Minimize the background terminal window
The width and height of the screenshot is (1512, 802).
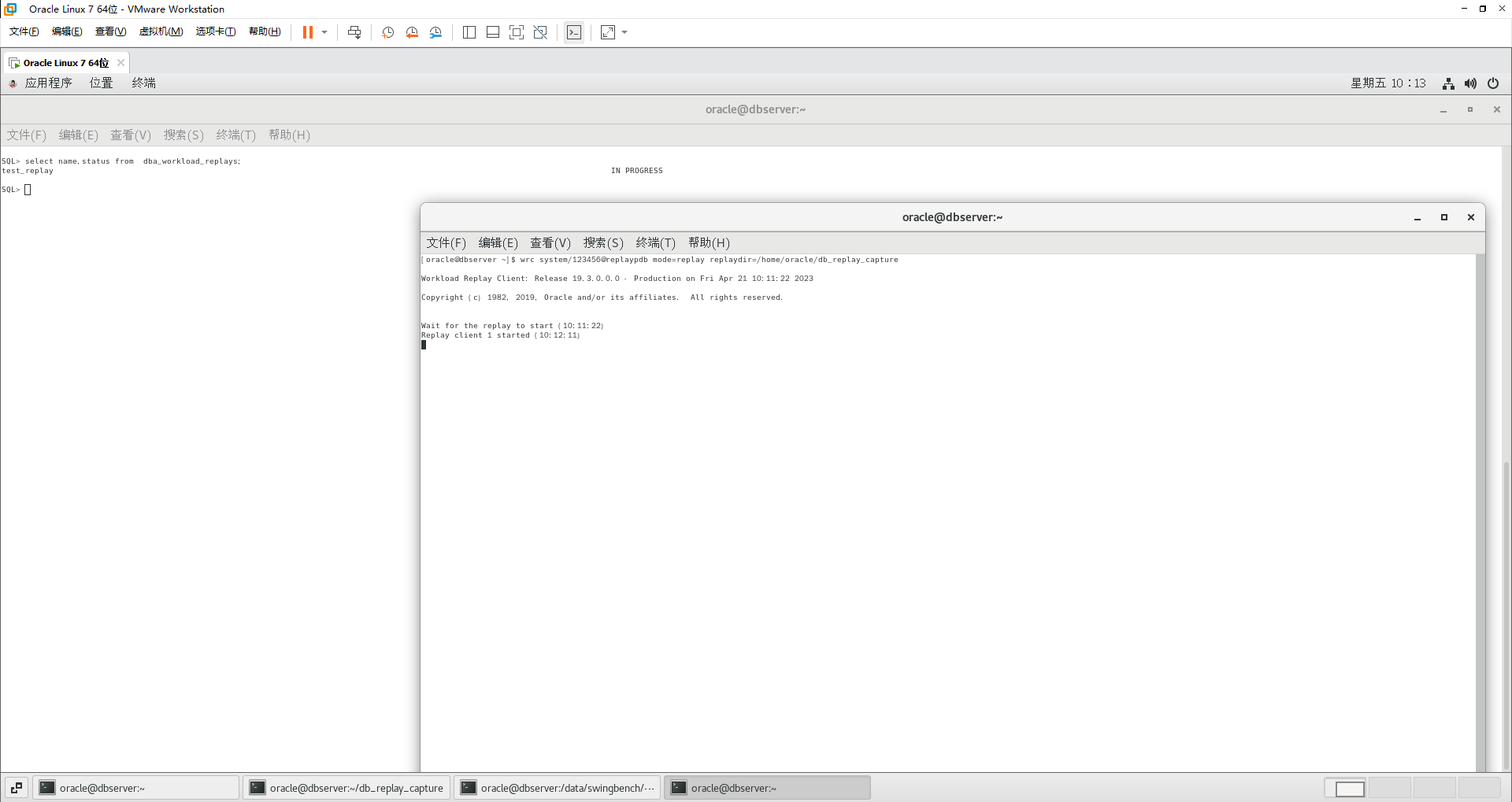(x=1443, y=110)
